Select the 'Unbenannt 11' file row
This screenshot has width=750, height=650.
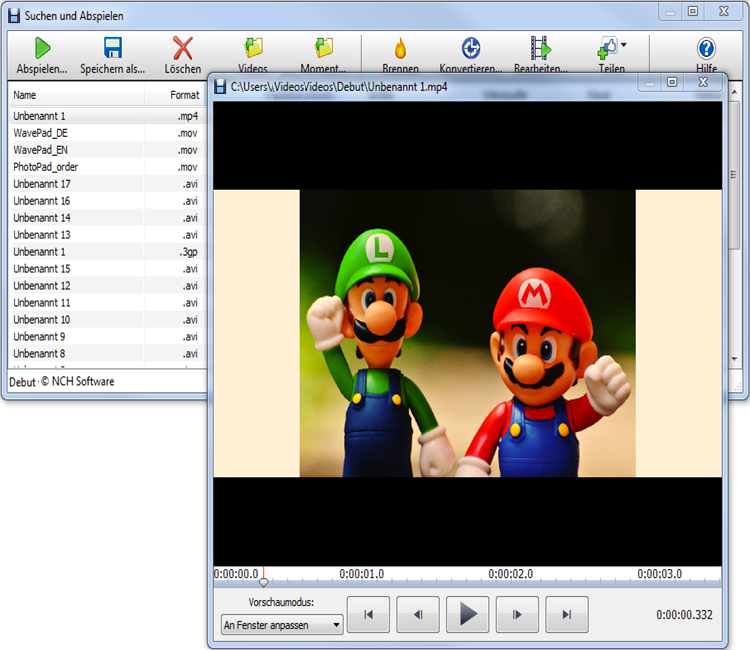coord(107,303)
